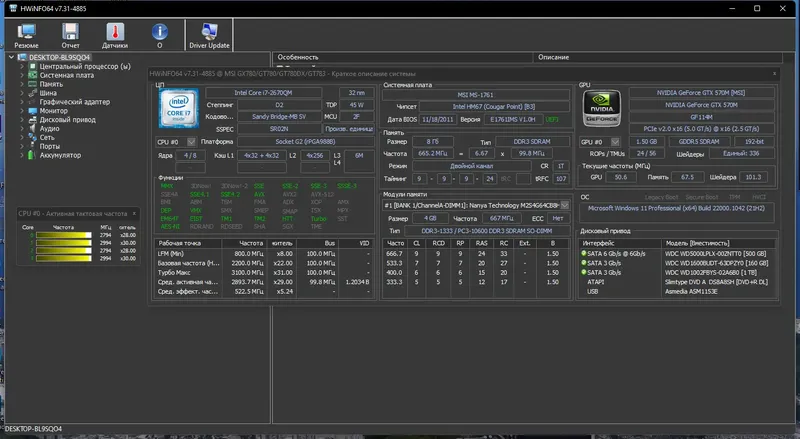The height and width of the screenshot is (439, 800).
Task: Select the Порты item in the tree
Action: pyautogui.click(x=49, y=146)
